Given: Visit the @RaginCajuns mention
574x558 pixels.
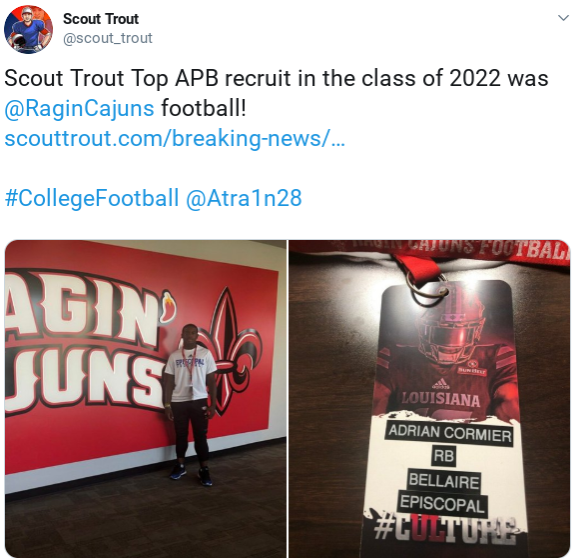Looking at the screenshot, I should pos(79,109).
